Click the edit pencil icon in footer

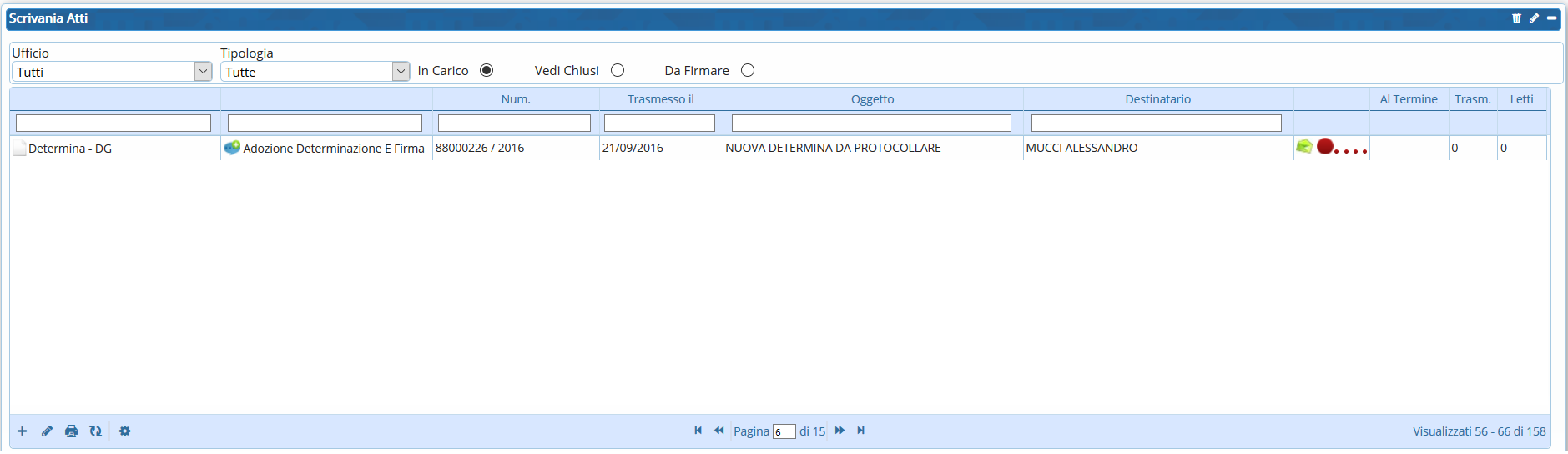(x=47, y=431)
